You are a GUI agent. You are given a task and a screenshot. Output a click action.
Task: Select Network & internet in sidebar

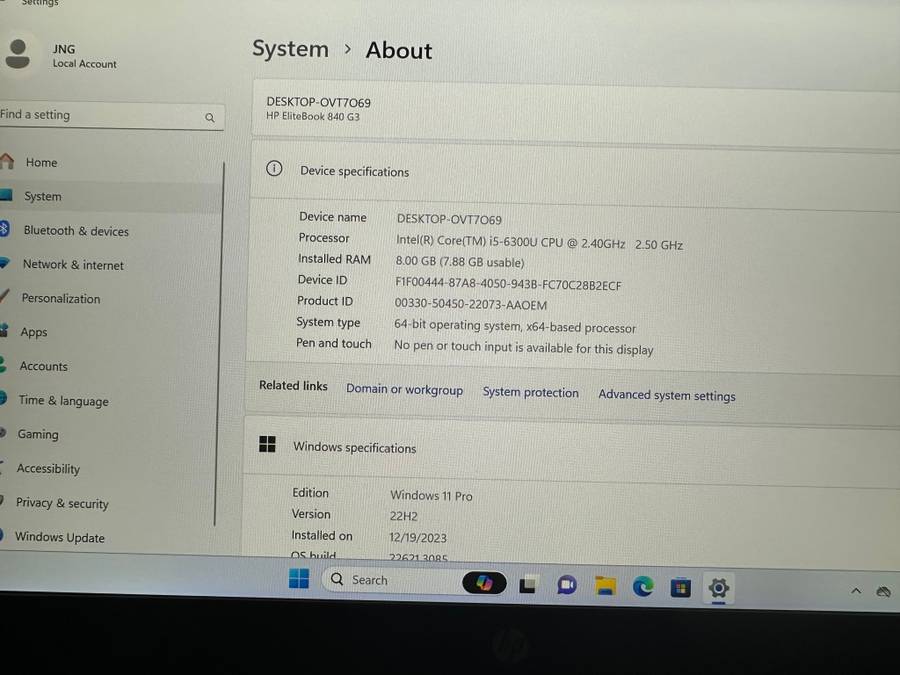73,265
